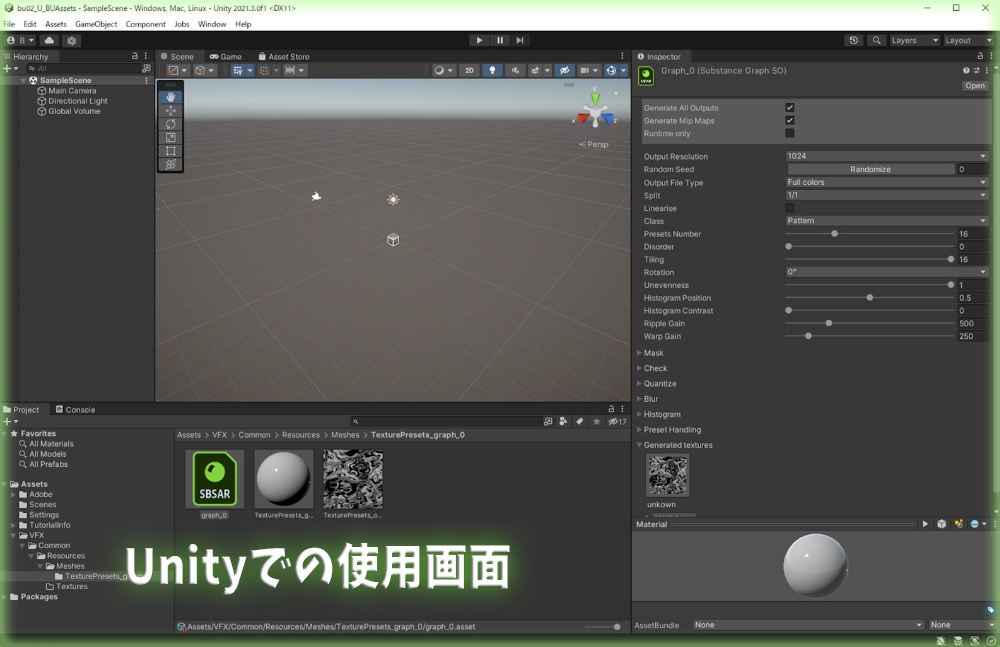Select the TexturePresets sphere thumbnail in Project
The image size is (1000, 647).
point(282,478)
